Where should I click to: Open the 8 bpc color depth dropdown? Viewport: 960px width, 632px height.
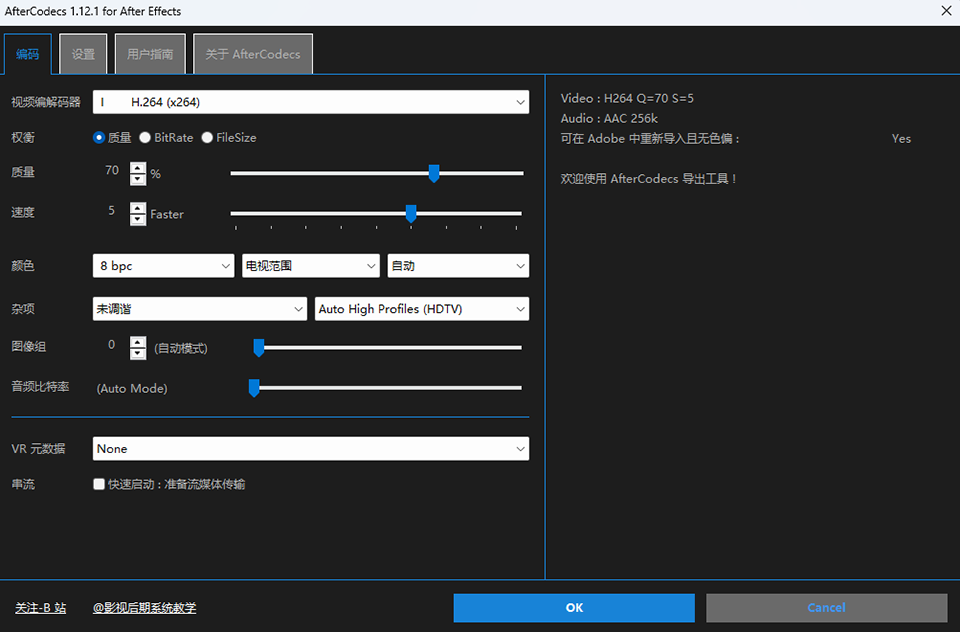(x=163, y=266)
